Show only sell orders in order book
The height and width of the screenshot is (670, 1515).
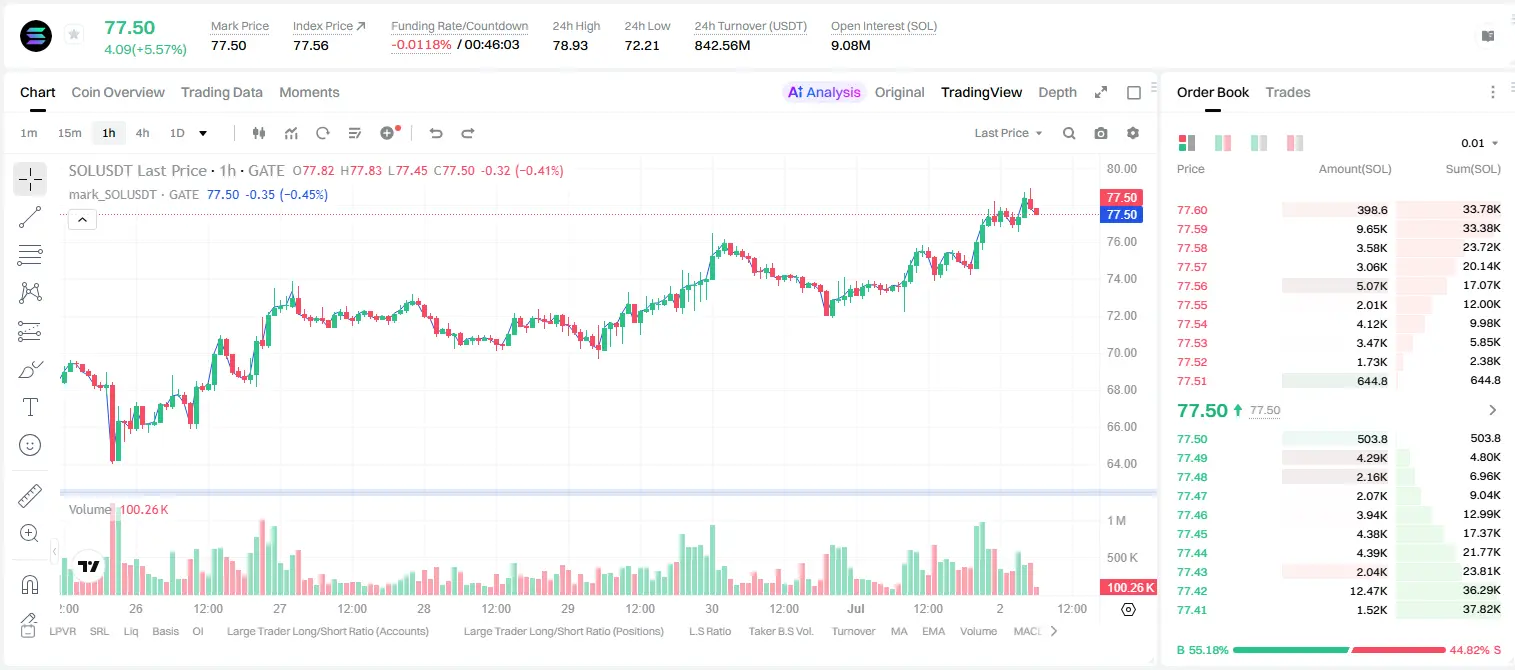pyautogui.click(x=1295, y=143)
